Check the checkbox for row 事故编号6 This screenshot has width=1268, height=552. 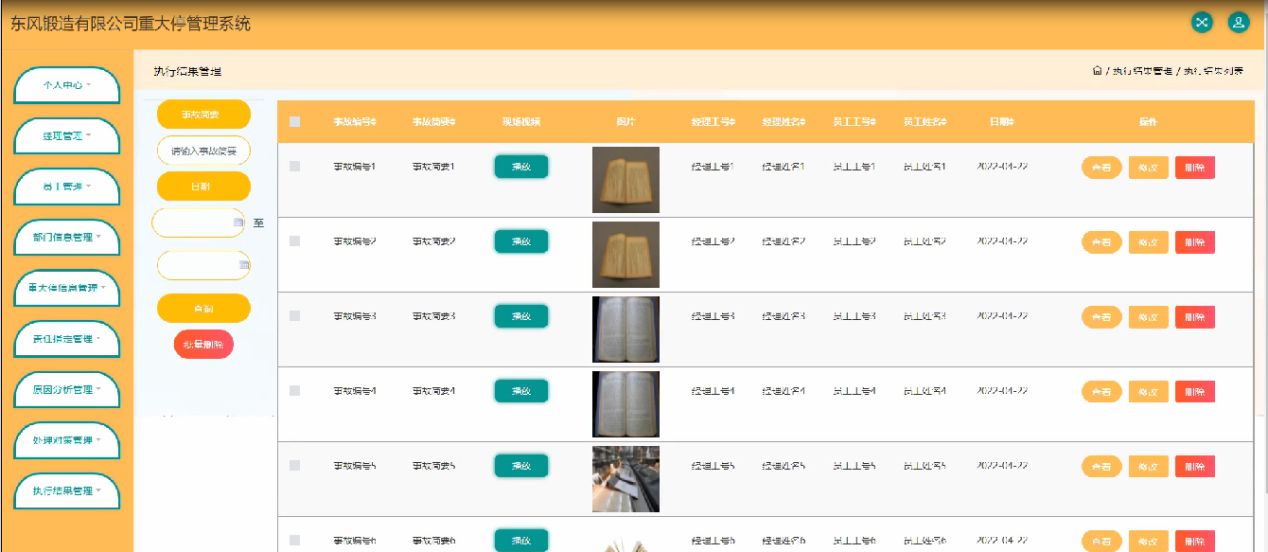pyautogui.click(x=295, y=540)
